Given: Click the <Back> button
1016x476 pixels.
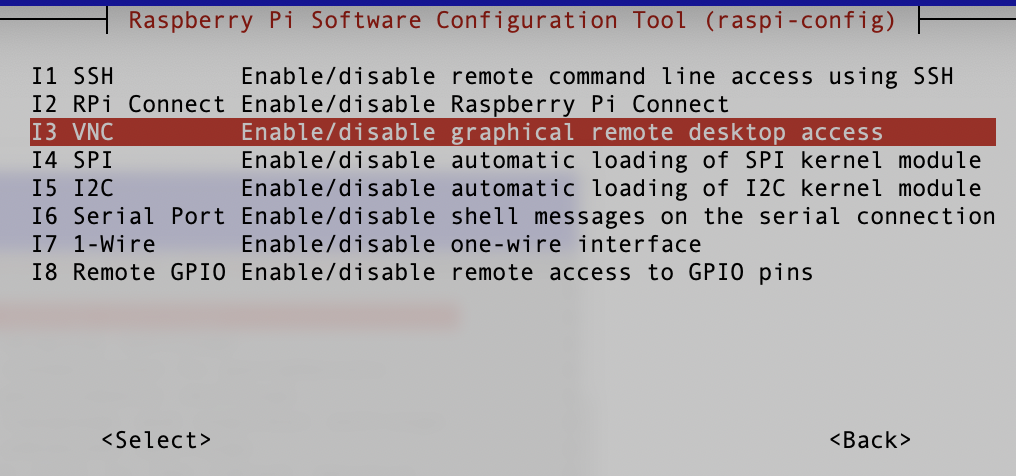Looking at the screenshot, I should click(870, 440).
